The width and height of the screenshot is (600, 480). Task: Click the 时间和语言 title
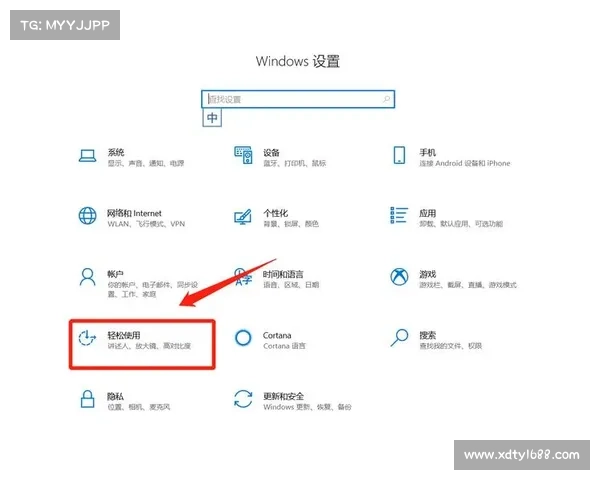point(283,274)
